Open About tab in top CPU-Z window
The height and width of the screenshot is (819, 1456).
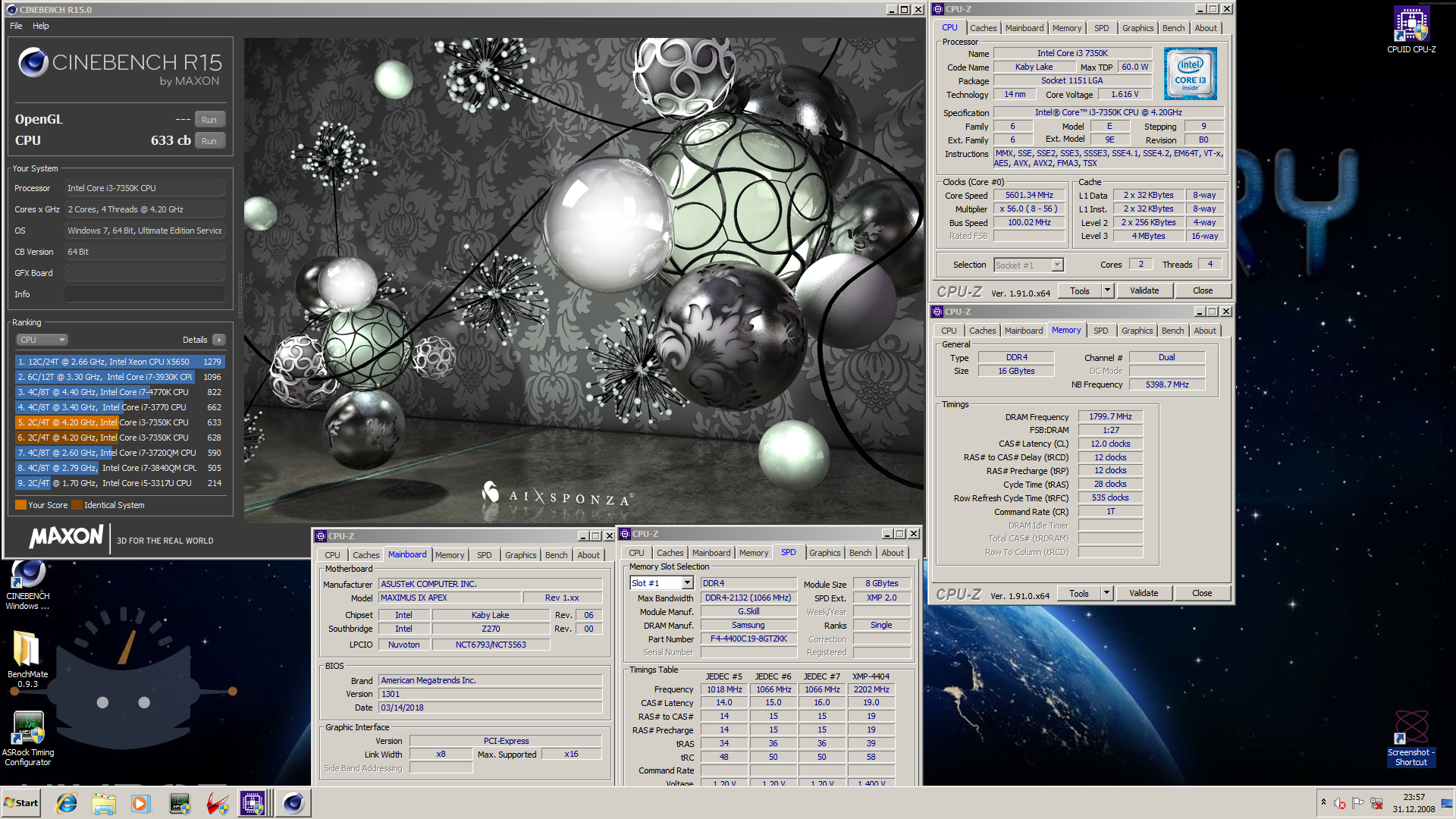click(x=1206, y=28)
